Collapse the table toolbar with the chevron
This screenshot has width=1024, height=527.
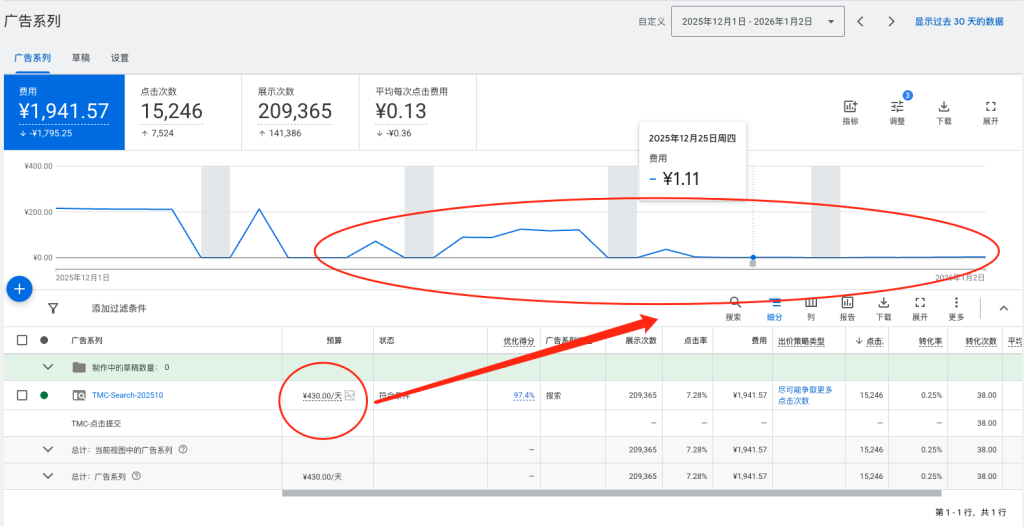[1004, 308]
